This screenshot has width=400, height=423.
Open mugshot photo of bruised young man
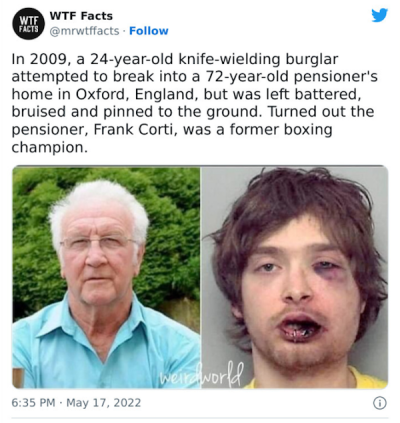295,277
